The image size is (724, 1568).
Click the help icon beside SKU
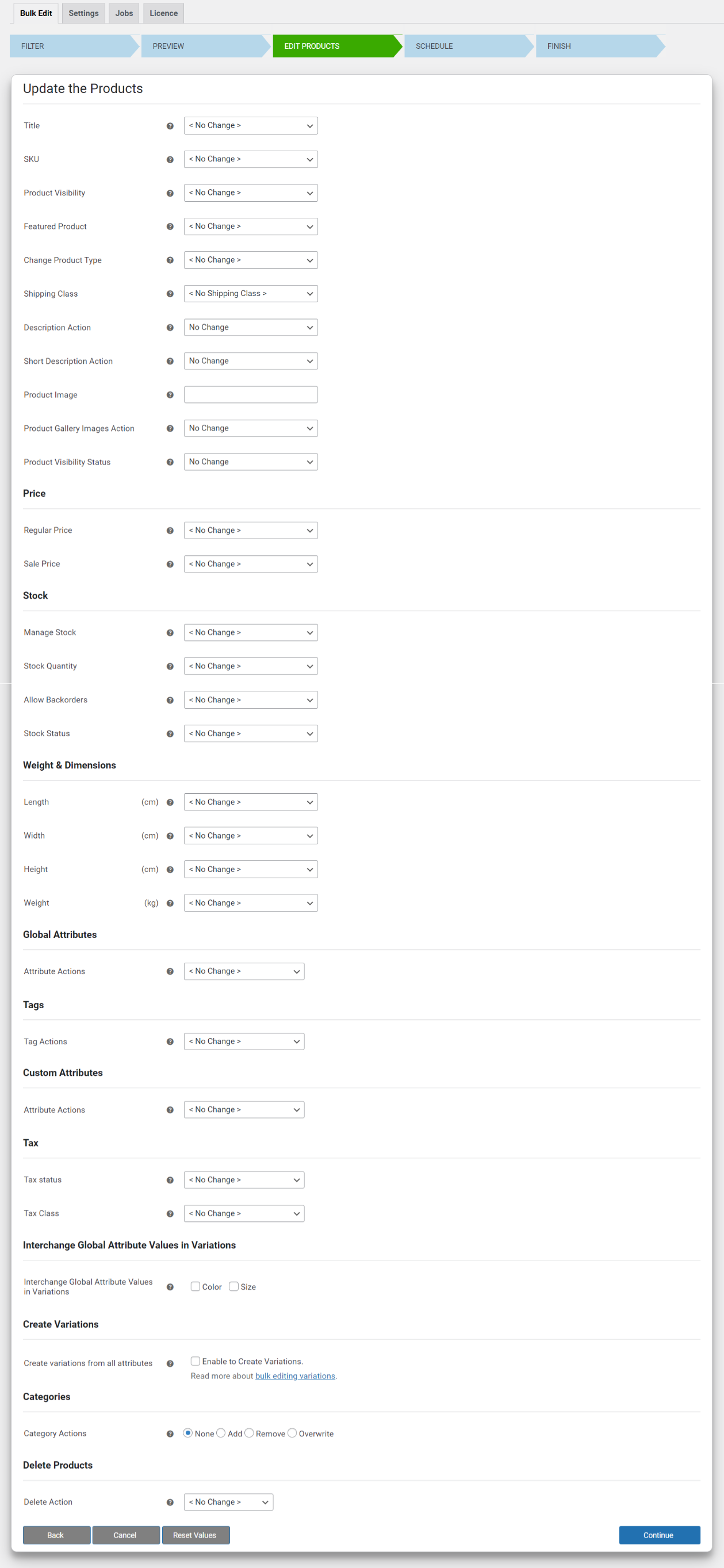tap(170, 159)
